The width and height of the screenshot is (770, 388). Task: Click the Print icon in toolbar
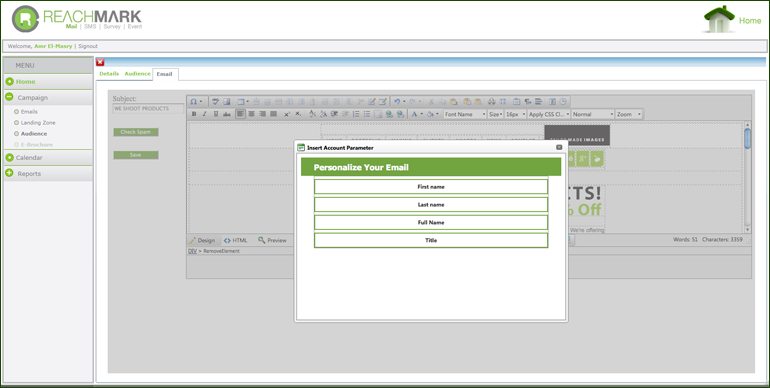[x=492, y=102]
